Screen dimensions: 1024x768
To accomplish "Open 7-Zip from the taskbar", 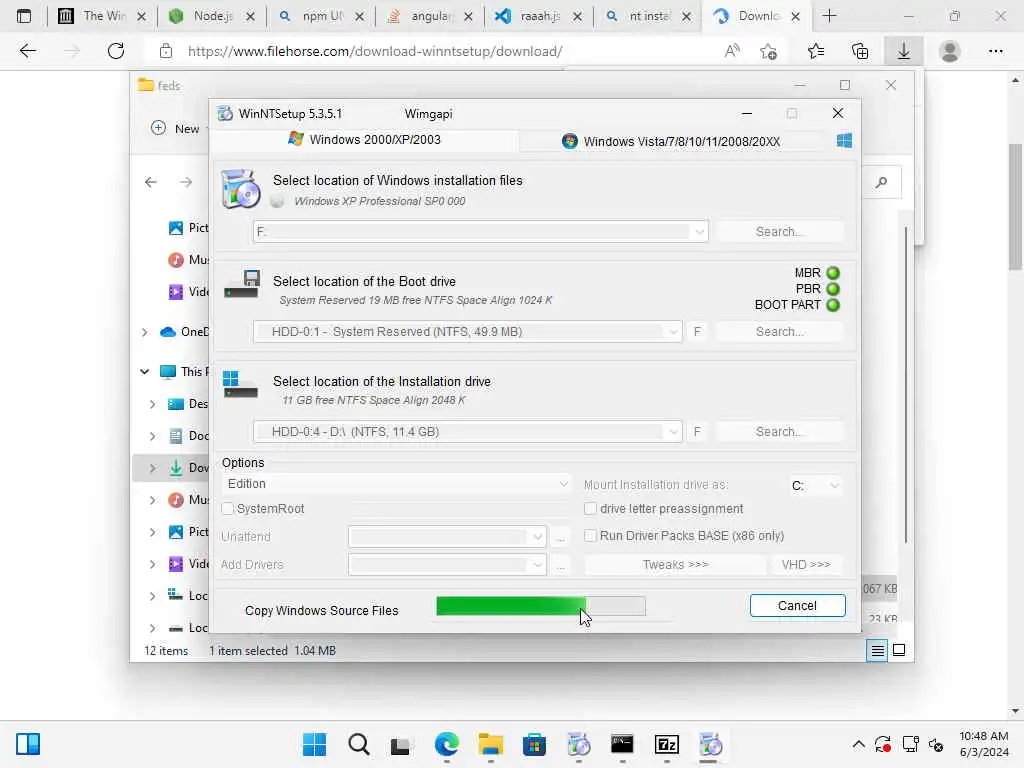I will [667, 744].
